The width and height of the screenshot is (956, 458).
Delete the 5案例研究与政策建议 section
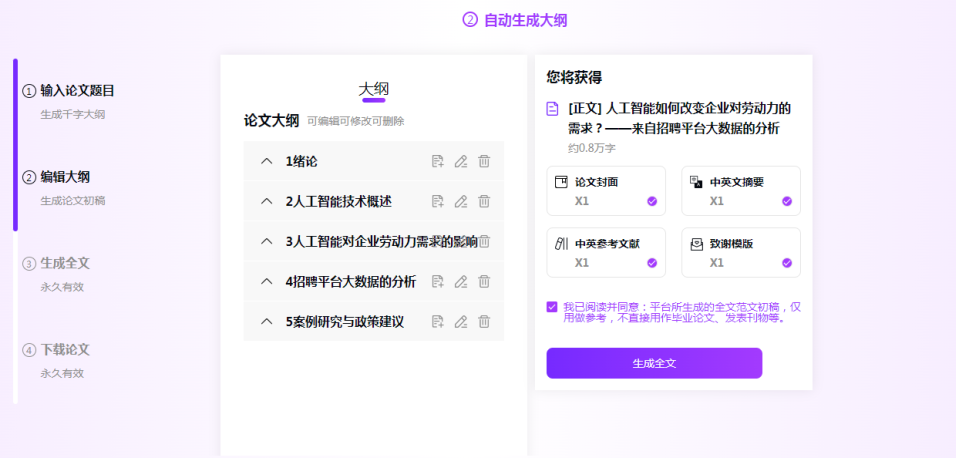coord(484,321)
